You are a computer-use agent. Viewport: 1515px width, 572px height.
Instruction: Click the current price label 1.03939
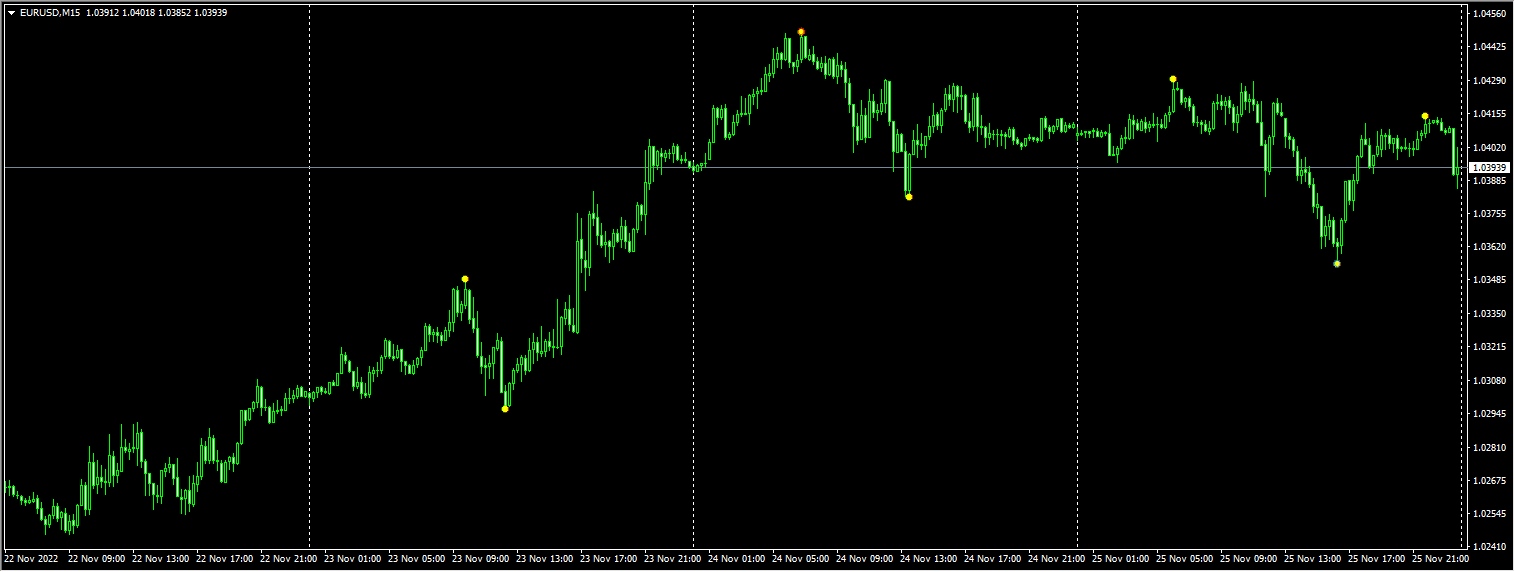point(1490,168)
